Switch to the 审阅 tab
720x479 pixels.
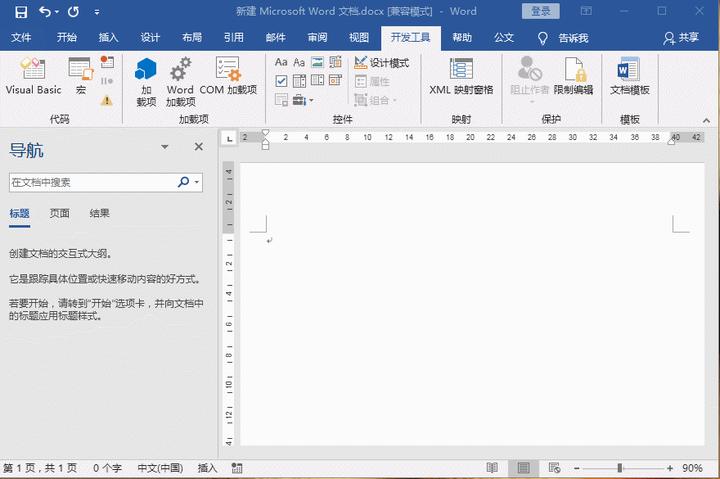pyautogui.click(x=317, y=38)
